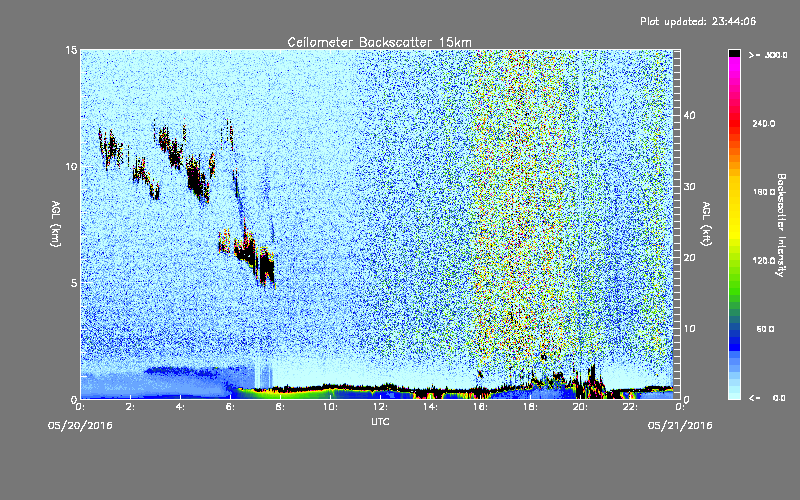
Task: Click the "UTC" x-axis label
Action: point(380,421)
